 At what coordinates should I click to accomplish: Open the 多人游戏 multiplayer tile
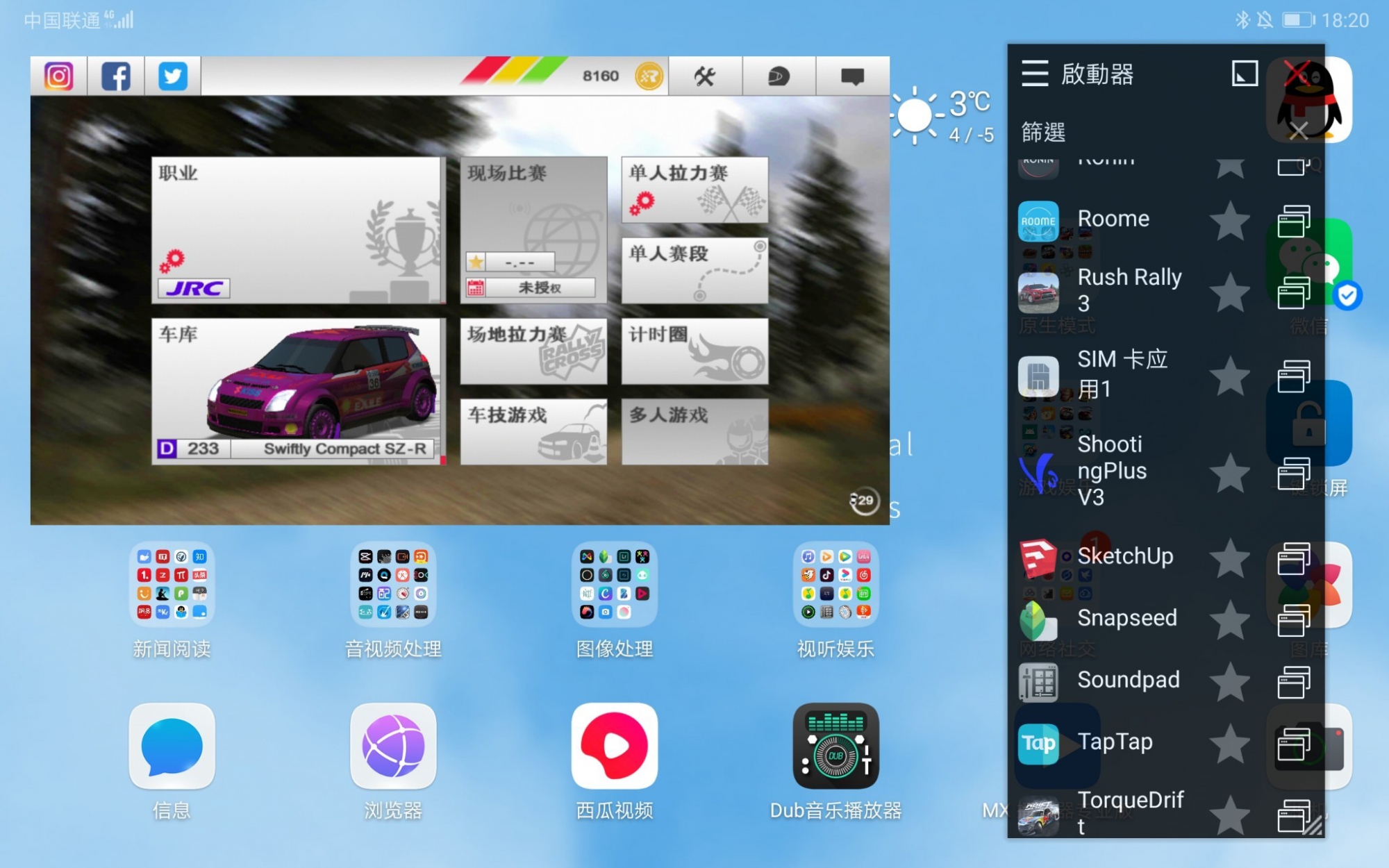point(695,431)
